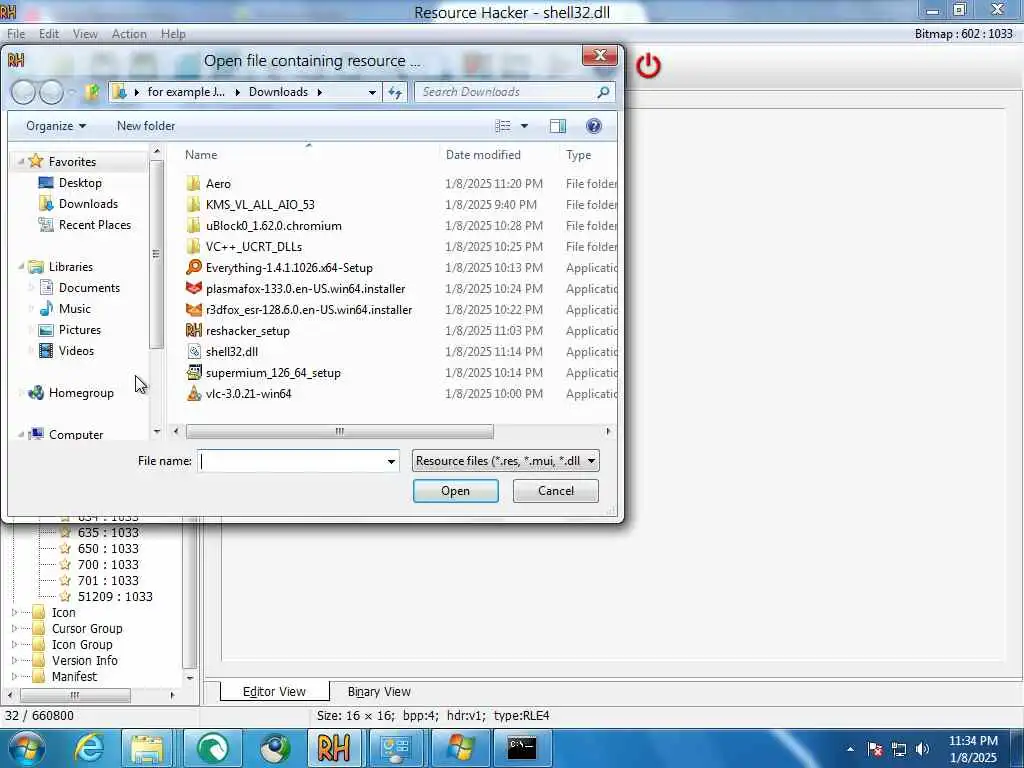This screenshot has width=1024, height=768.
Task: Expand the Icon Group tree node
Action: [14, 645]
